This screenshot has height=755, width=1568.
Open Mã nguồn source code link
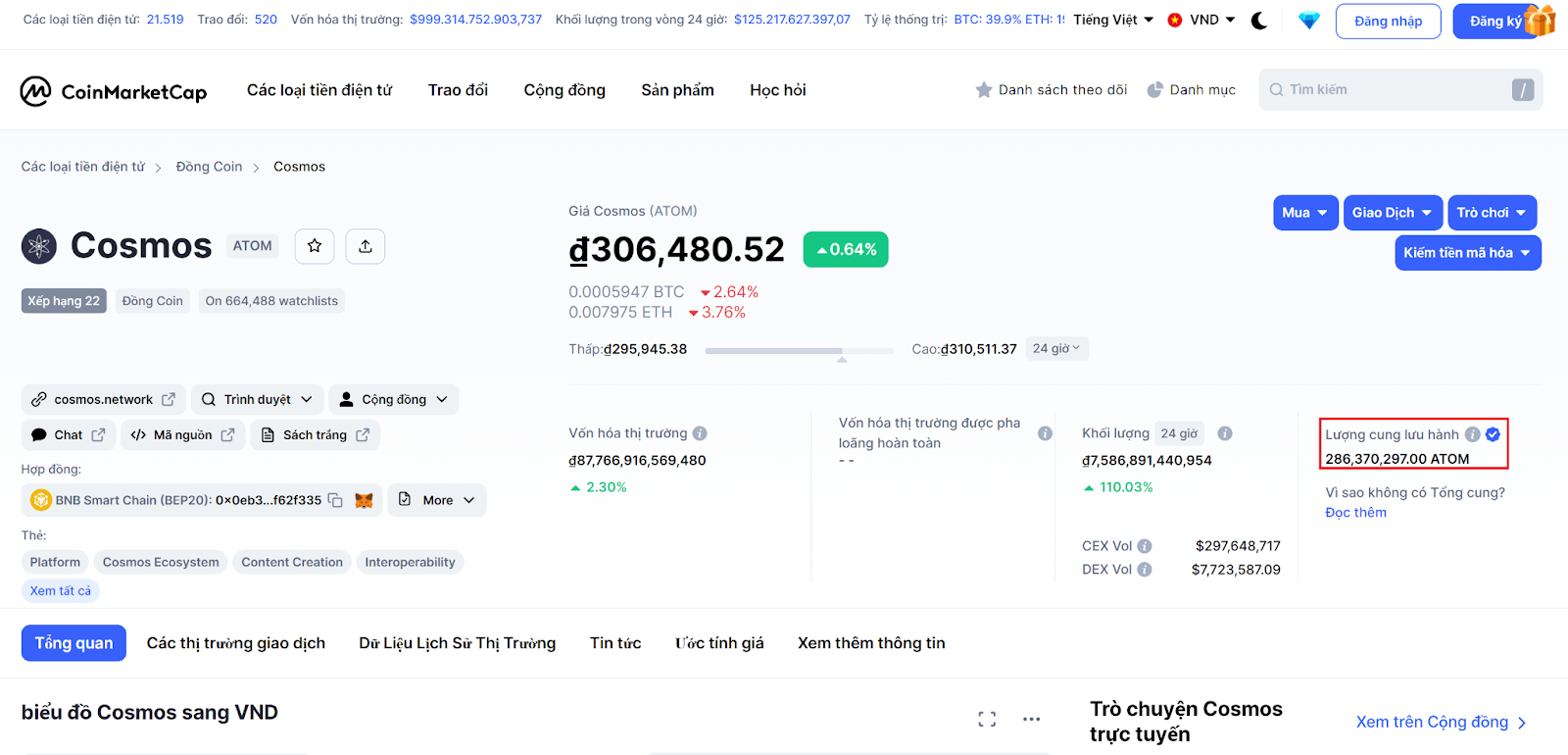click(182, 435)
